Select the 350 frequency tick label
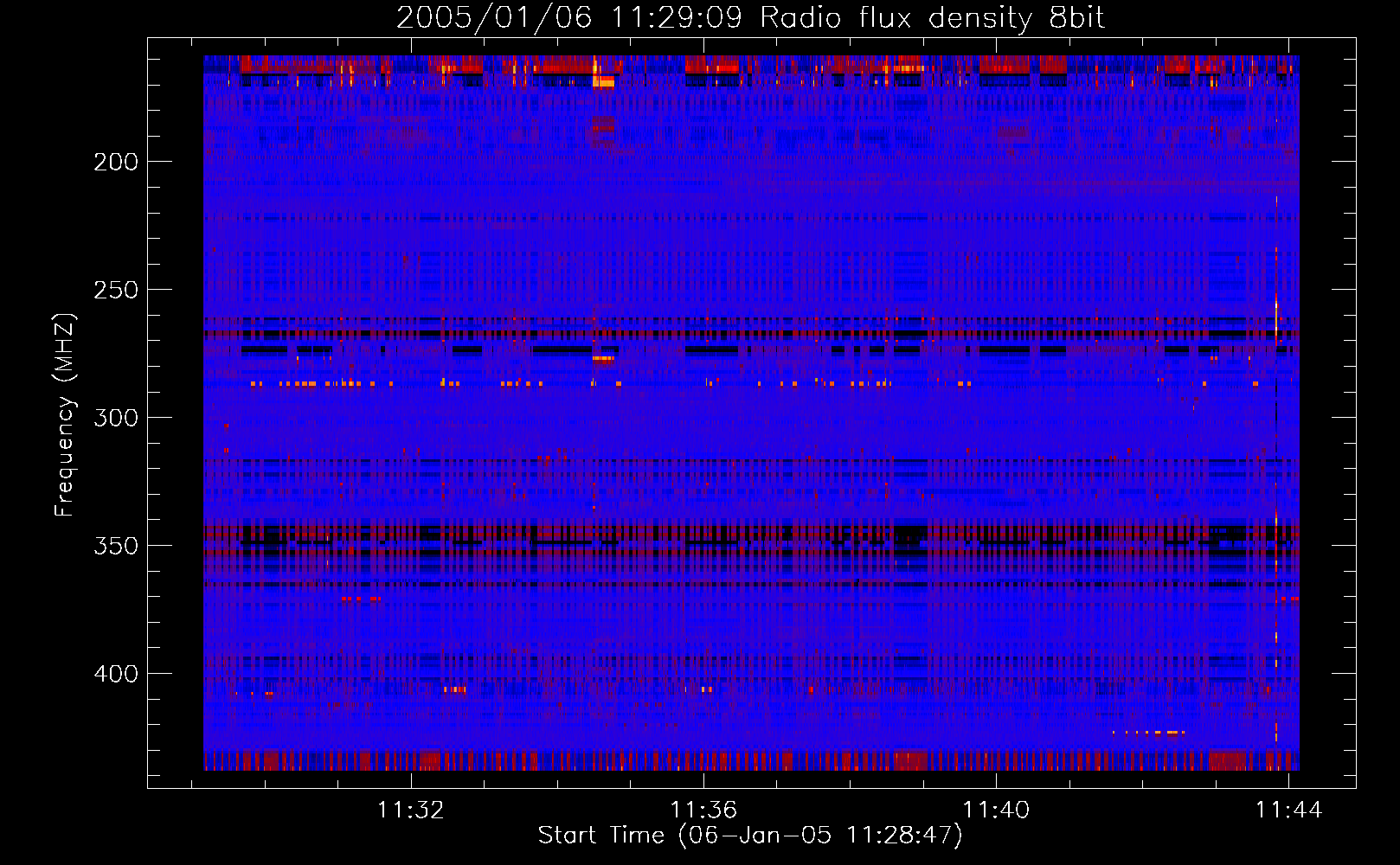 pyautogui.click(x=116, y=546)
